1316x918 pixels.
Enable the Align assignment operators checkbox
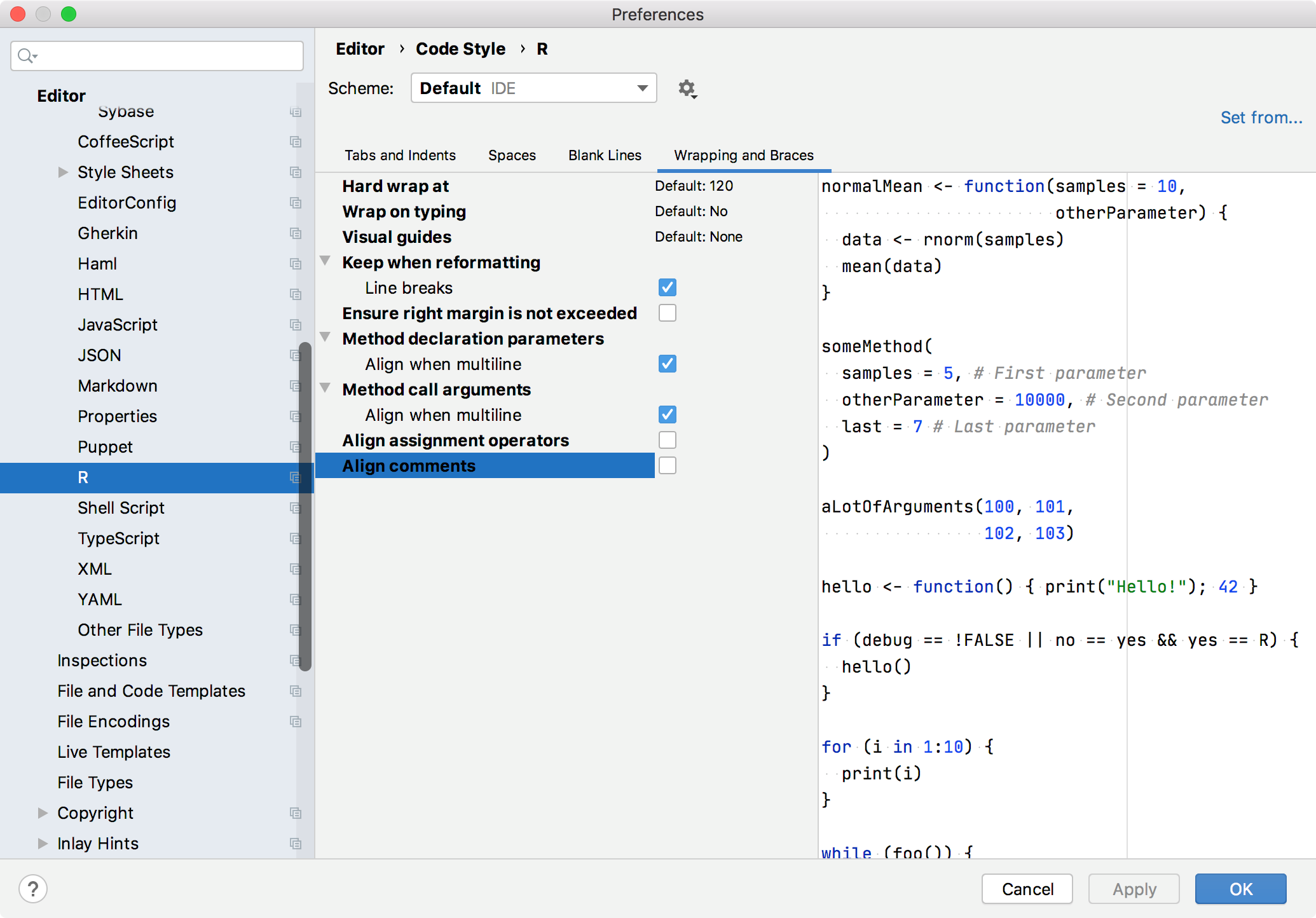(667, 440)
